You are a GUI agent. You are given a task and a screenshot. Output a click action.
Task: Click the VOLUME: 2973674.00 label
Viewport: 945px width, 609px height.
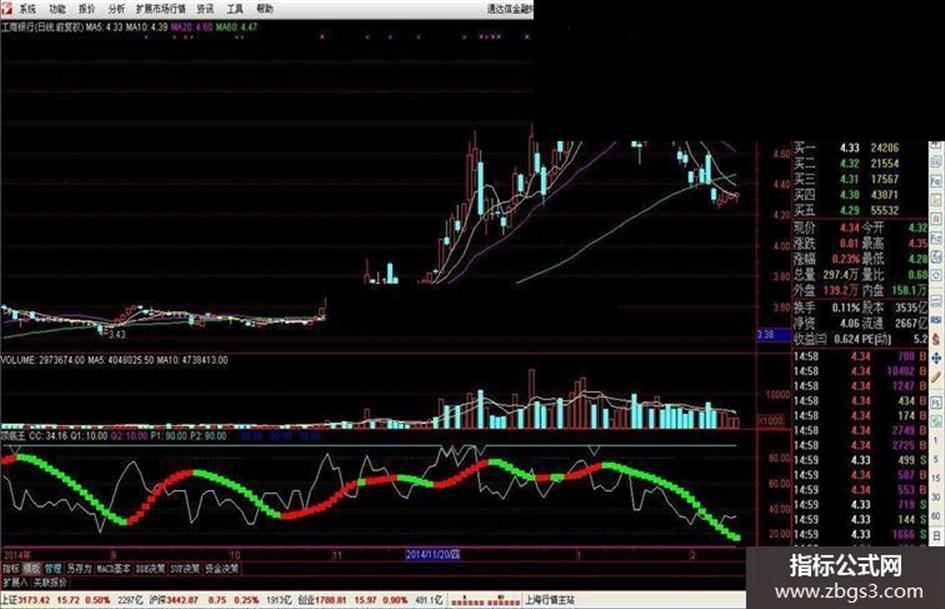pyautogui.click(x=43, y=360)
